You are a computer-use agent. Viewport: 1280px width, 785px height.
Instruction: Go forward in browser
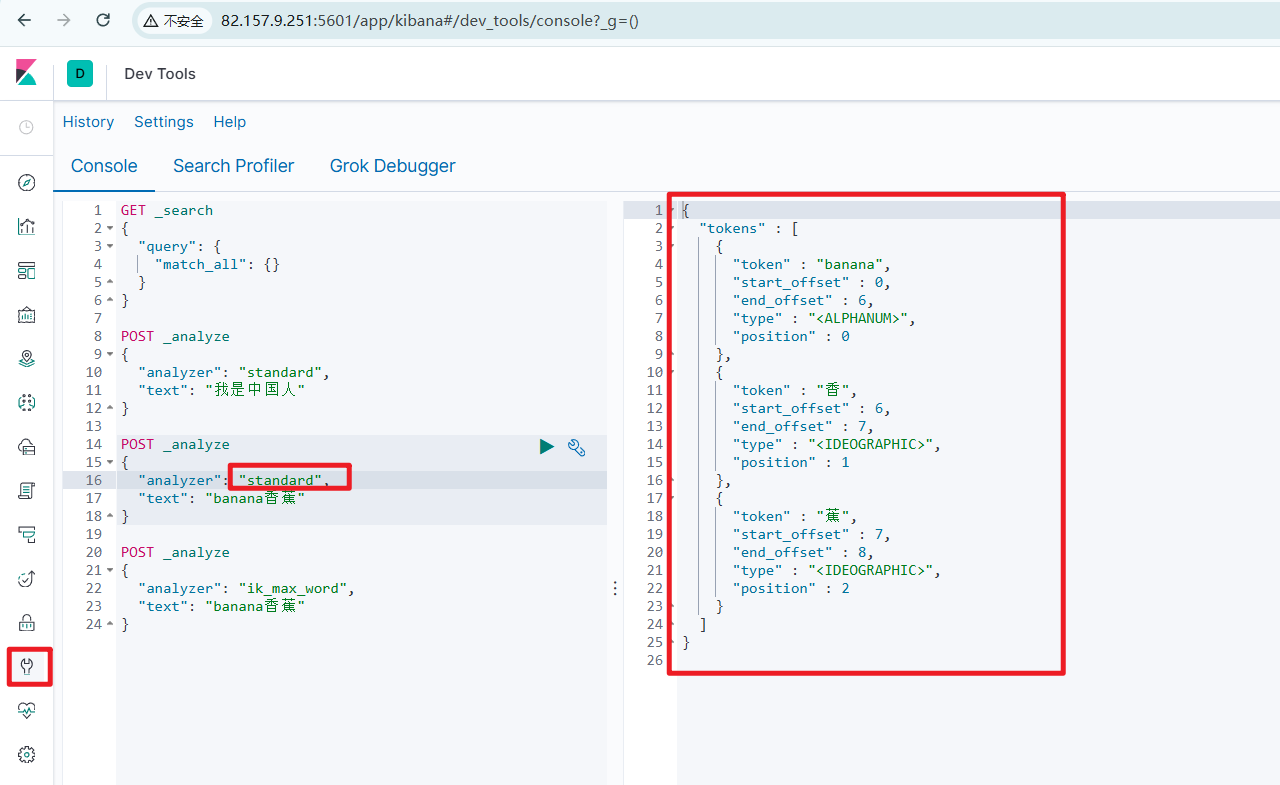pos(64,20)
